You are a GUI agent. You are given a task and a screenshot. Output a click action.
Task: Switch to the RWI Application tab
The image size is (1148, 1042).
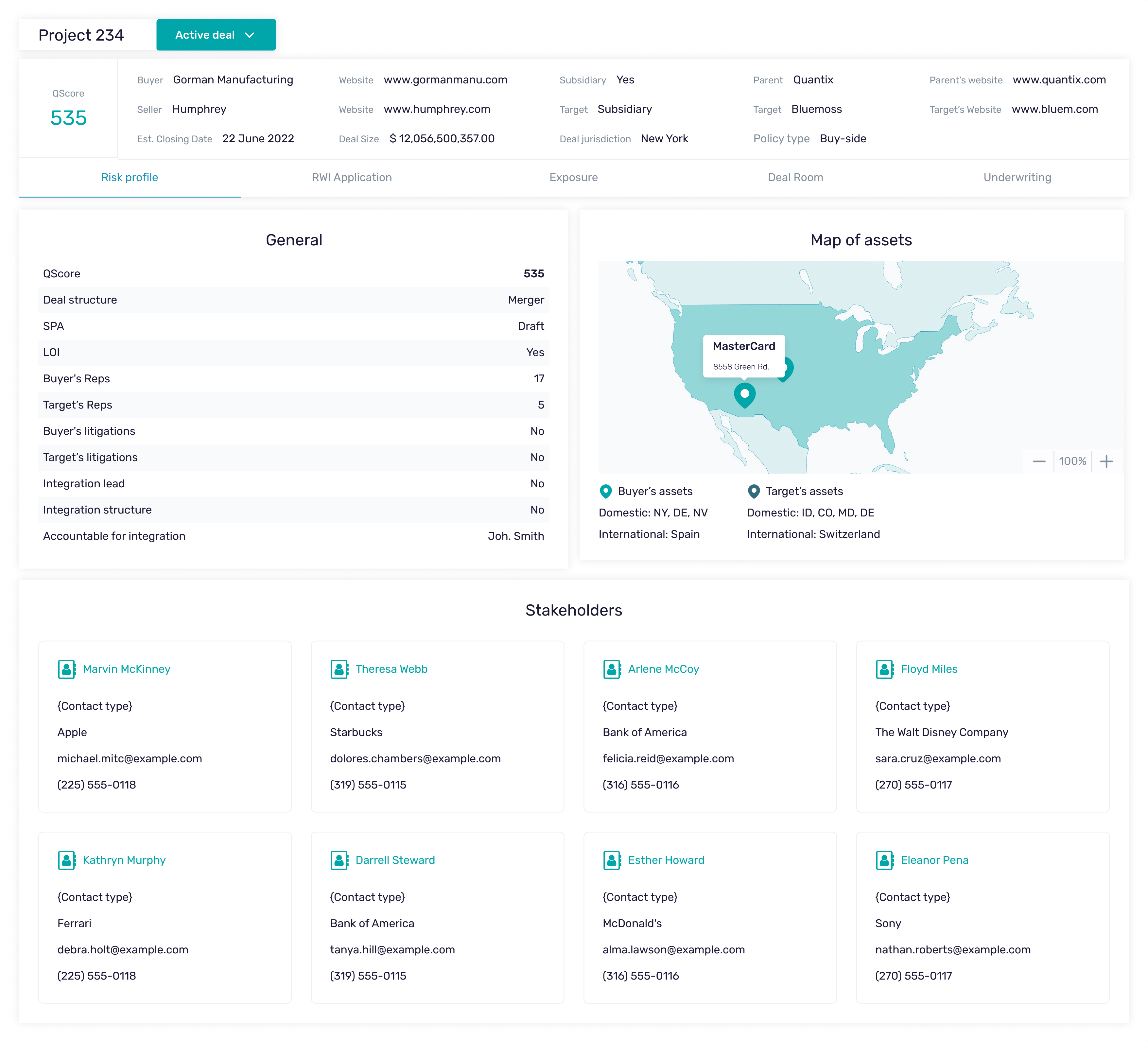tap(351, 177)
